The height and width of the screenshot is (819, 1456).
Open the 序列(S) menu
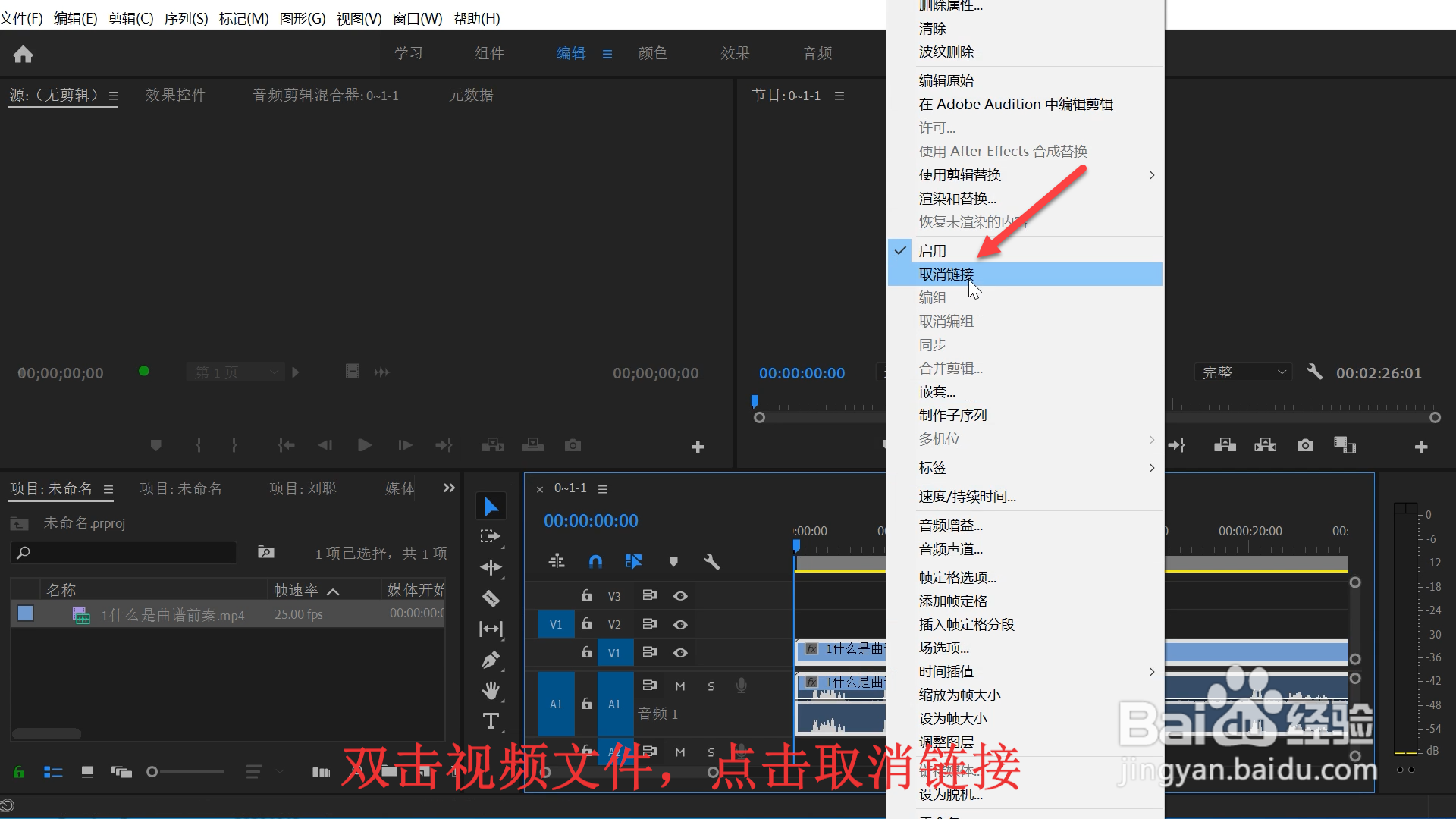coord(186,18)
